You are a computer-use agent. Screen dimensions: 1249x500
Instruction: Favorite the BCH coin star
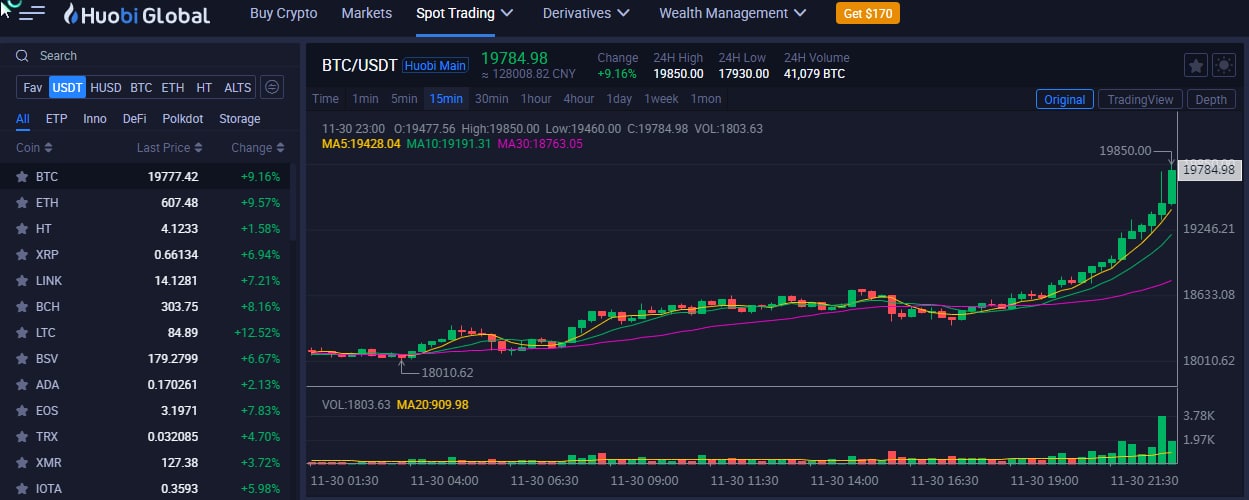pyautogui.click(x=22, y=306)
